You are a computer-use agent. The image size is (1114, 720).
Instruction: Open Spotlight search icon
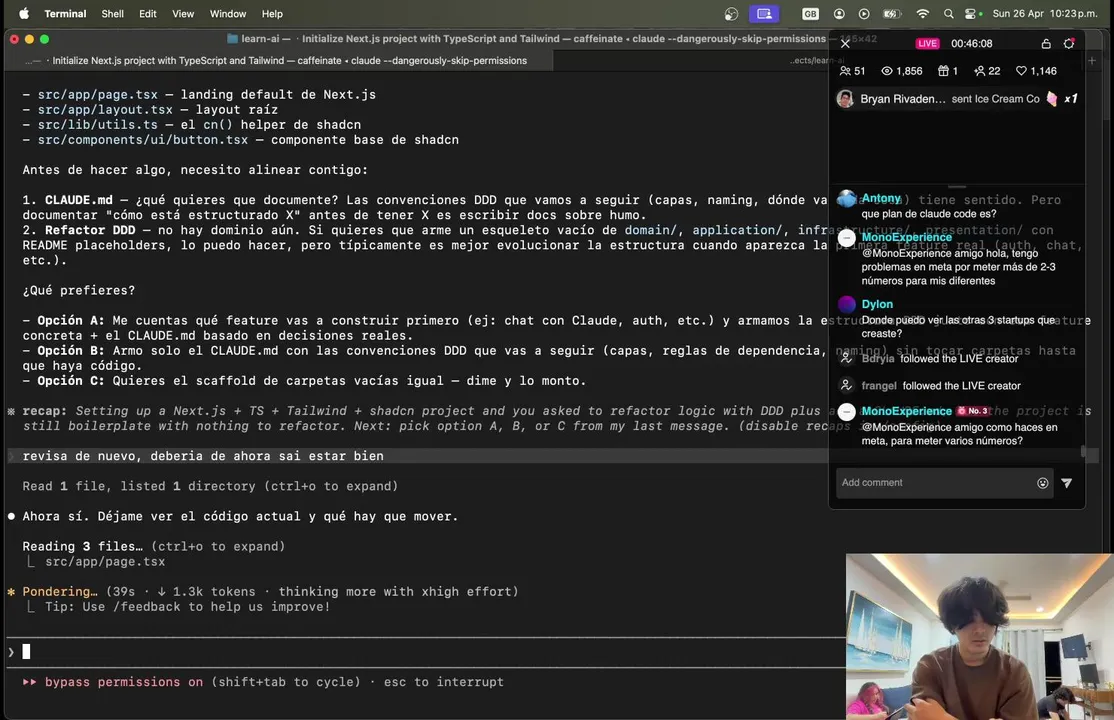(x=948, y=14)
